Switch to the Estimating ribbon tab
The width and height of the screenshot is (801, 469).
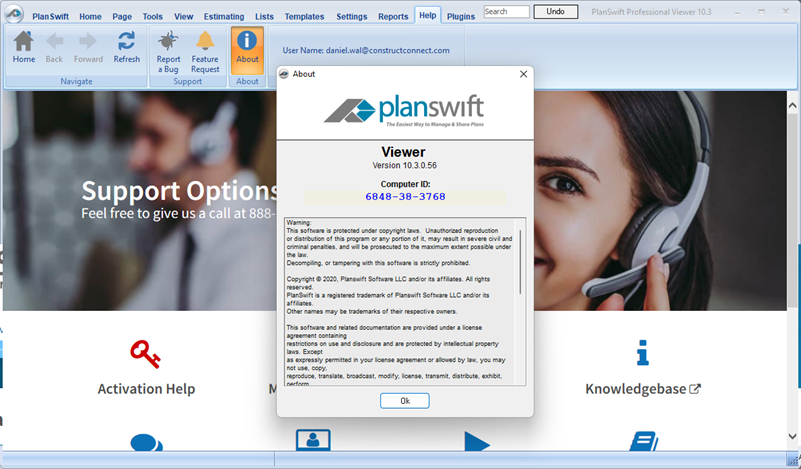(x=224, y=16)
